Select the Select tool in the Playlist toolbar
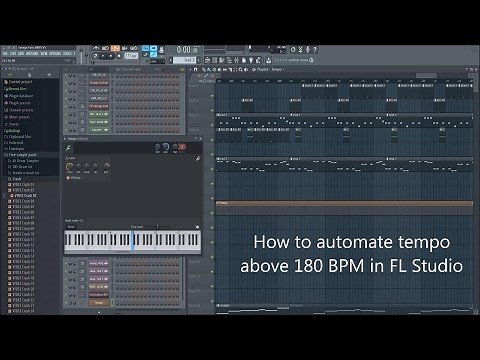The height and width of the screenshot is (360, 480). coord(235,69)
